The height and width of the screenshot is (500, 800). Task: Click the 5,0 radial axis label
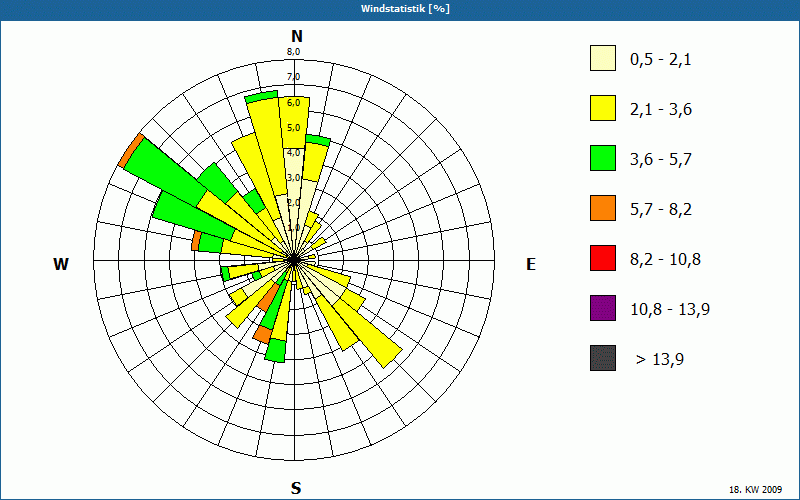pos(294,128)
